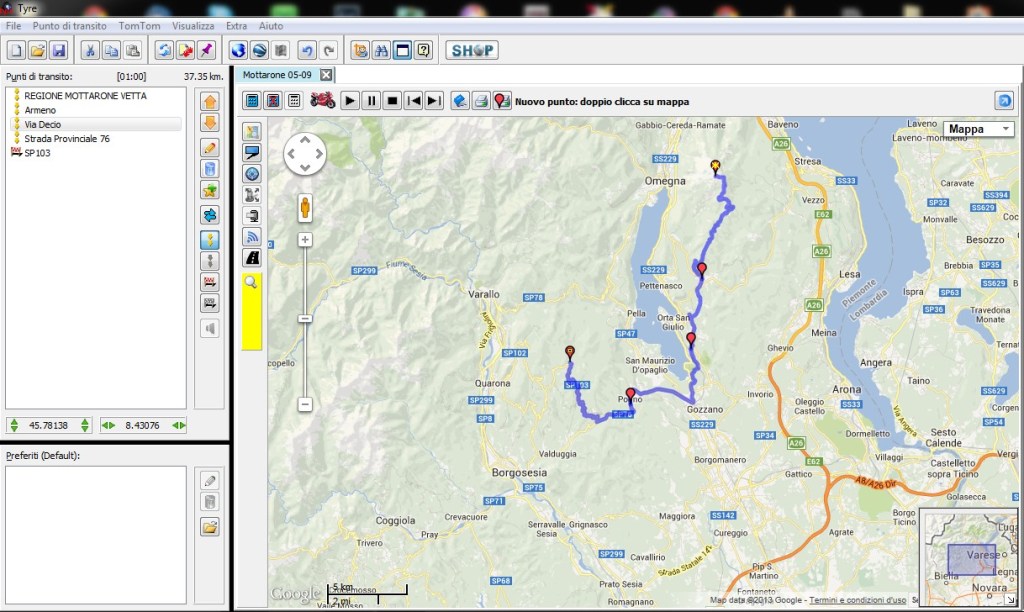
Task: Click the magnifier on the yellow bar
Action: (251, 283)
